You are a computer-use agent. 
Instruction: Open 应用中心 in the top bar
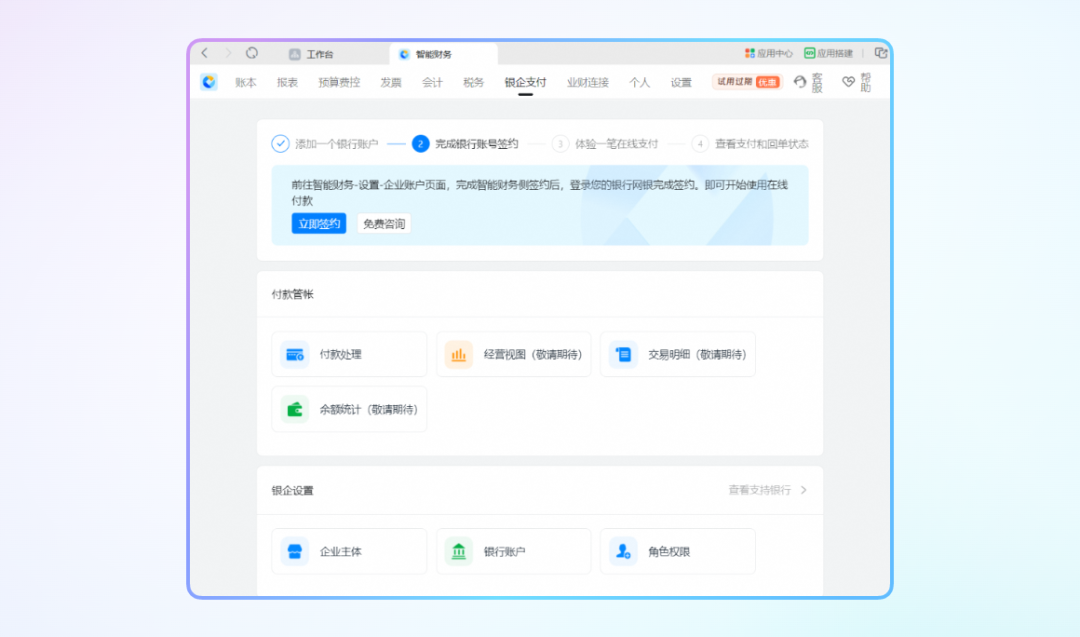[x=768, y=54]
